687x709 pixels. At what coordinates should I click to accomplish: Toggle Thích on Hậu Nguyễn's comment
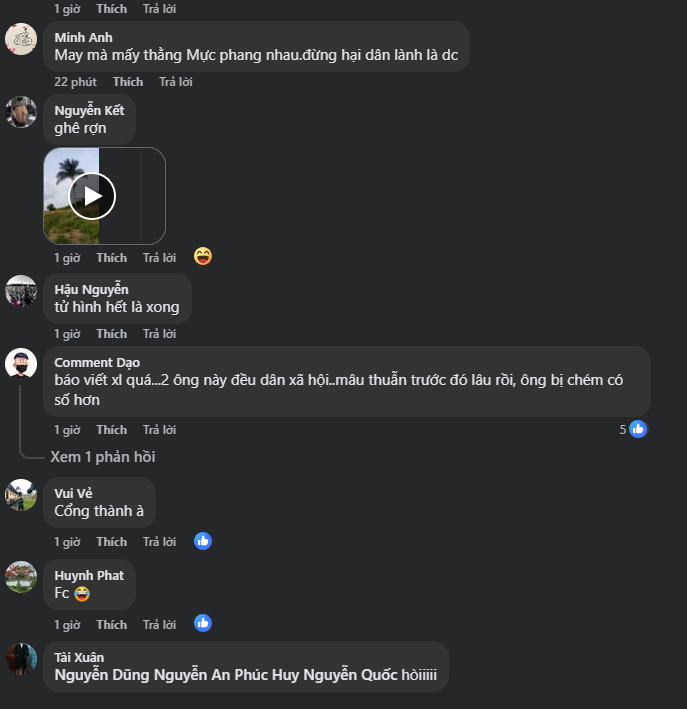[x=112, y=334]
